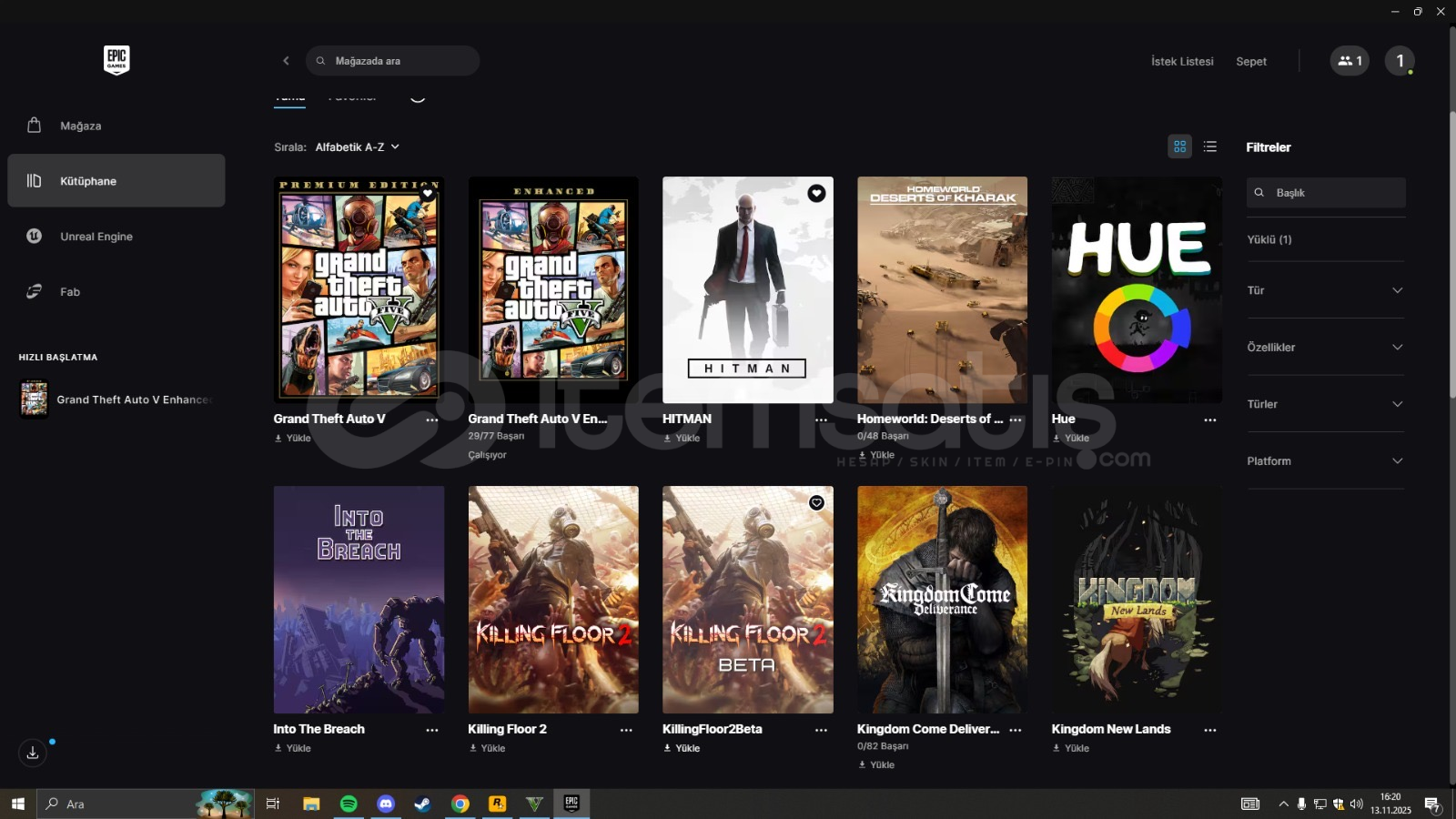Image resolution: width=1456 pixels, height=819 pixels.
Task: Expand the Özellikler filter section
Action: [1326, 347]
